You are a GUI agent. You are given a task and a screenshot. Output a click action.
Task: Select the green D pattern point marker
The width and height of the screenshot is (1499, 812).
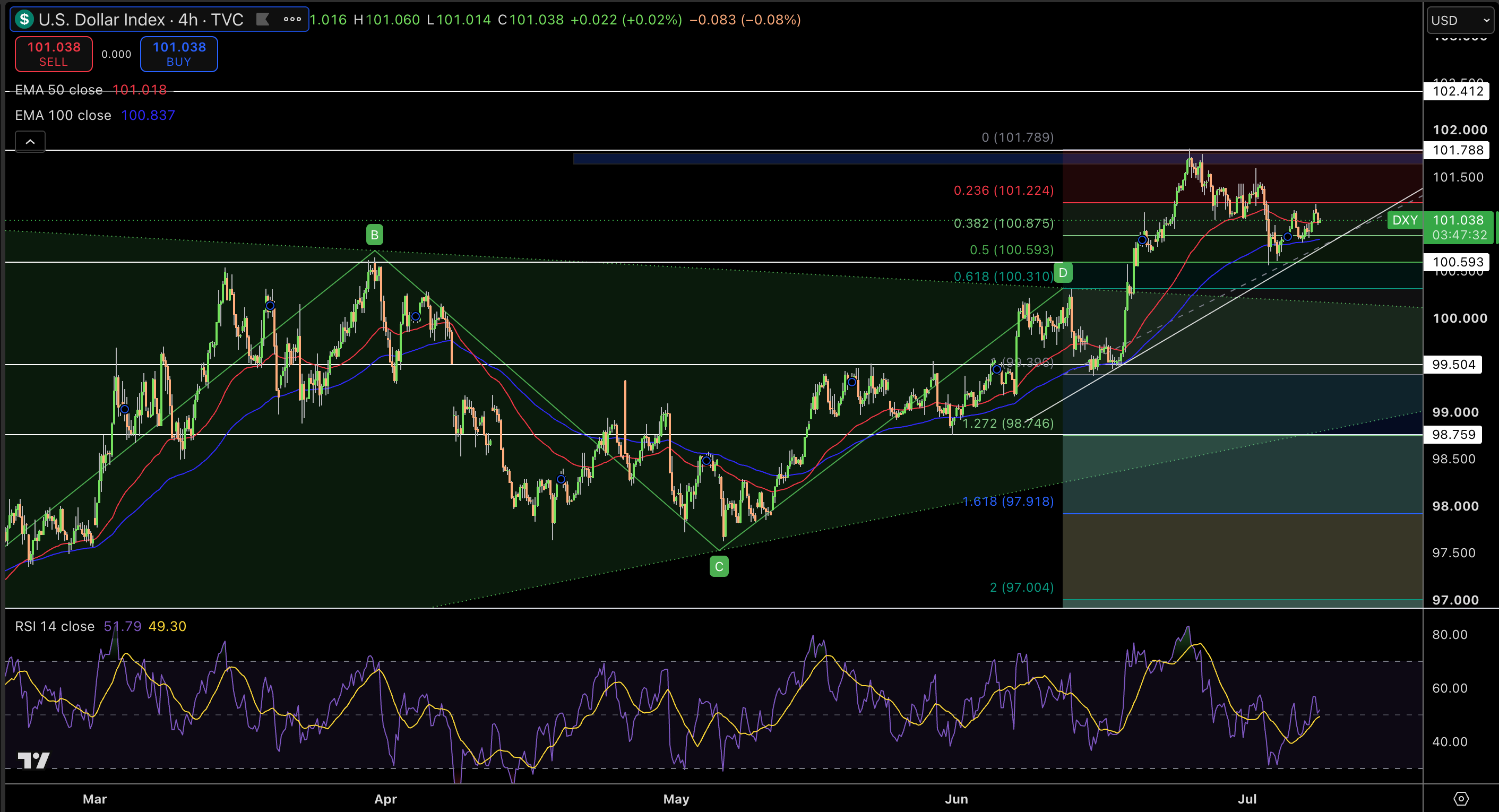[1063, 273]
